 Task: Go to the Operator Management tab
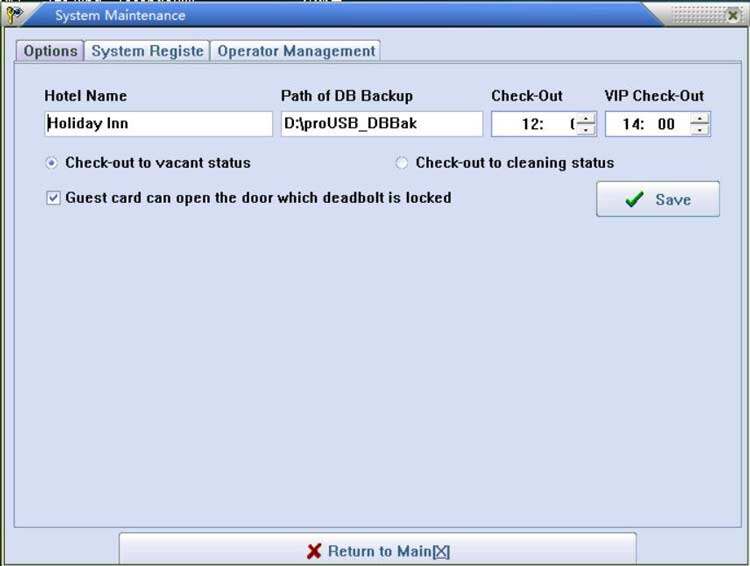pos(296,51)
